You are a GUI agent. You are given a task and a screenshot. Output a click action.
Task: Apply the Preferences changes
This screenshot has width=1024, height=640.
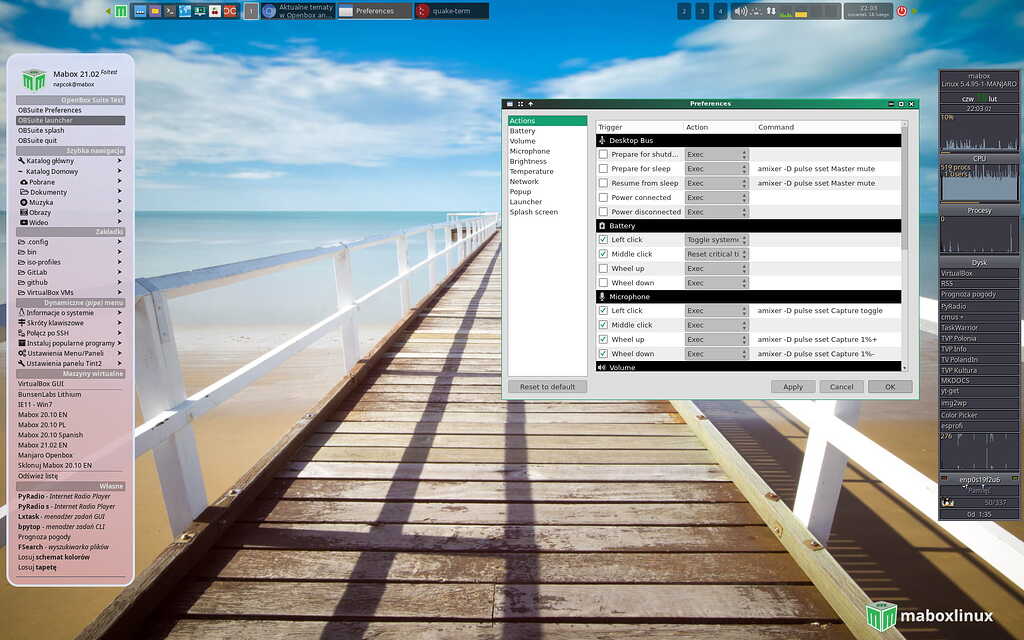coord(792,386)
